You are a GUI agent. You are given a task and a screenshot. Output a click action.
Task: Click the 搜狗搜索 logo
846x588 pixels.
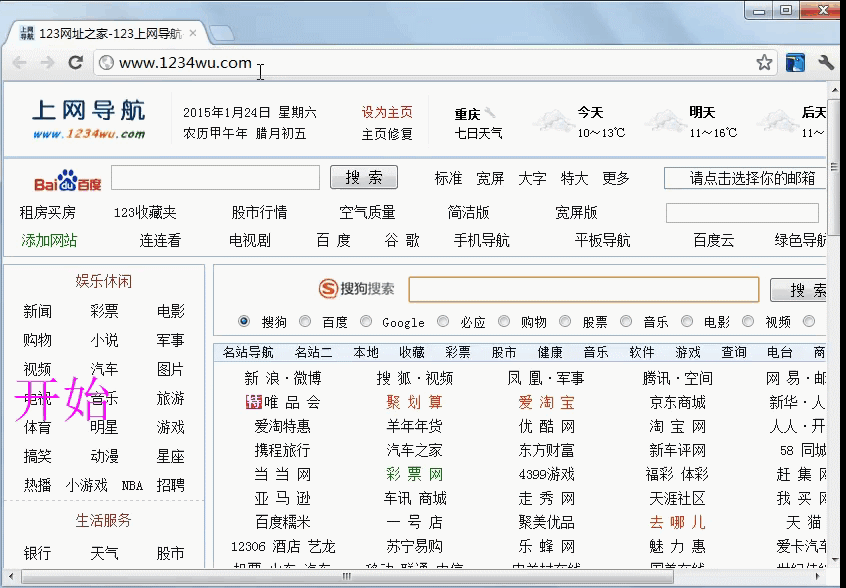356,289
